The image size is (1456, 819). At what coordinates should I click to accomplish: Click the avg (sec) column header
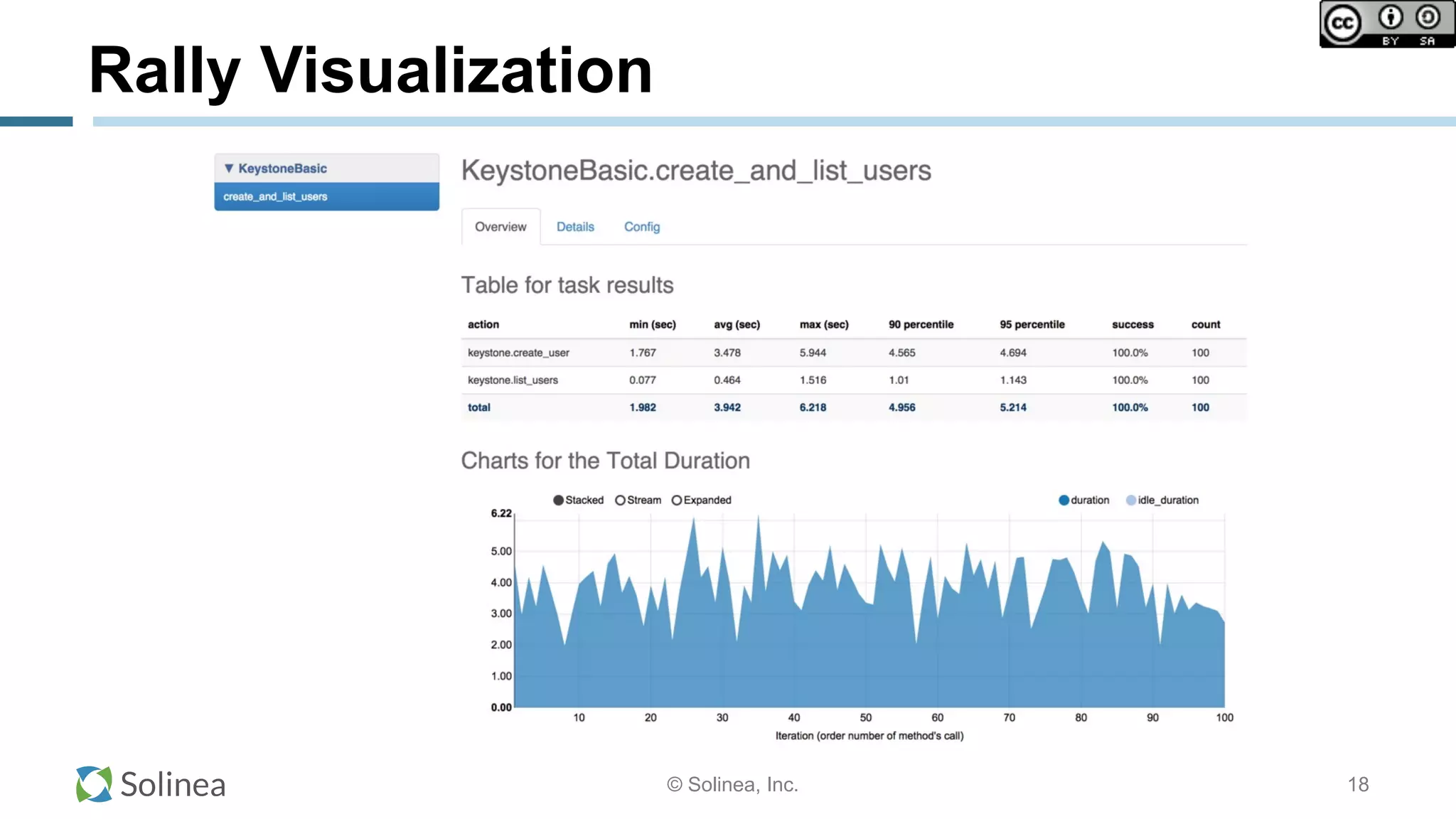pos(737,324)
